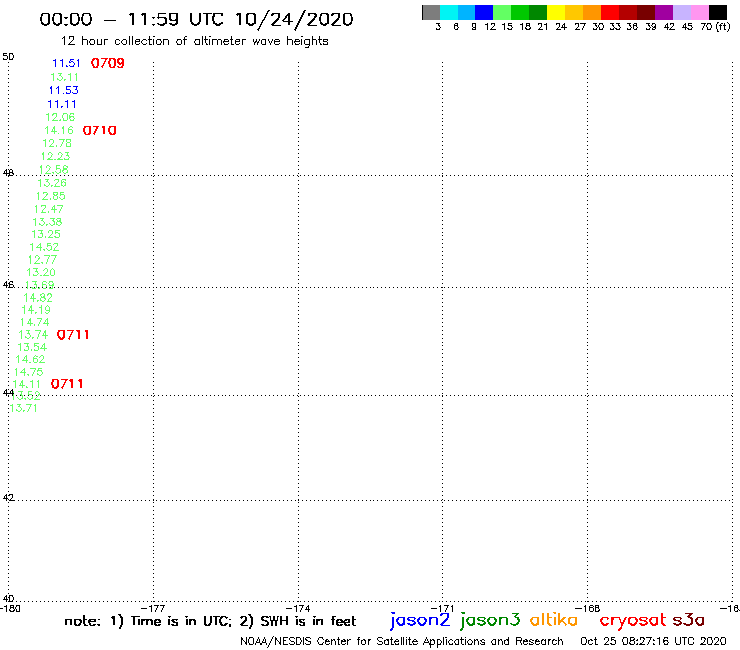Click the wave height value 12.78

(57, 144)
